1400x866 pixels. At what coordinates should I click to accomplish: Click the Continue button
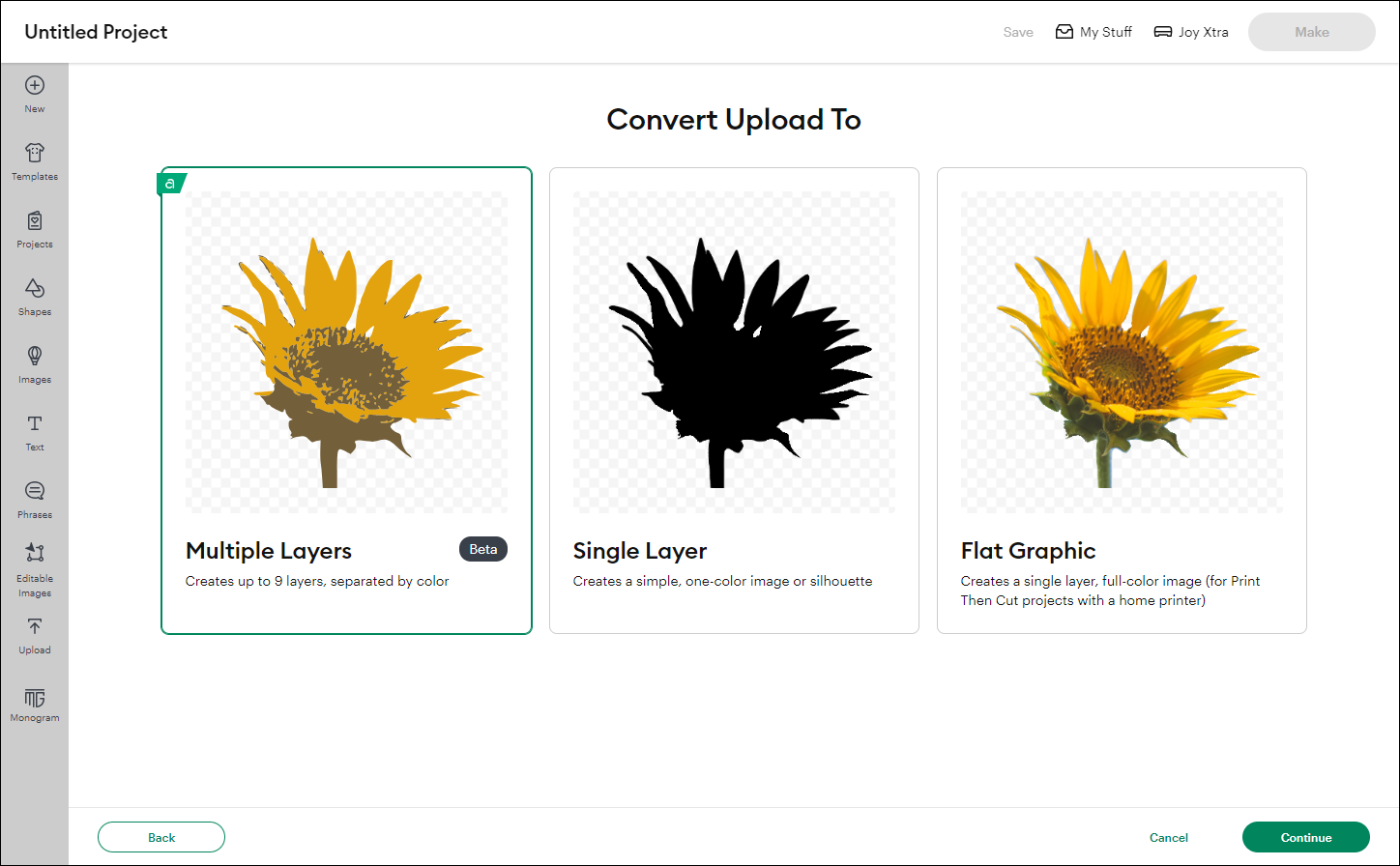pos(1306,837)
